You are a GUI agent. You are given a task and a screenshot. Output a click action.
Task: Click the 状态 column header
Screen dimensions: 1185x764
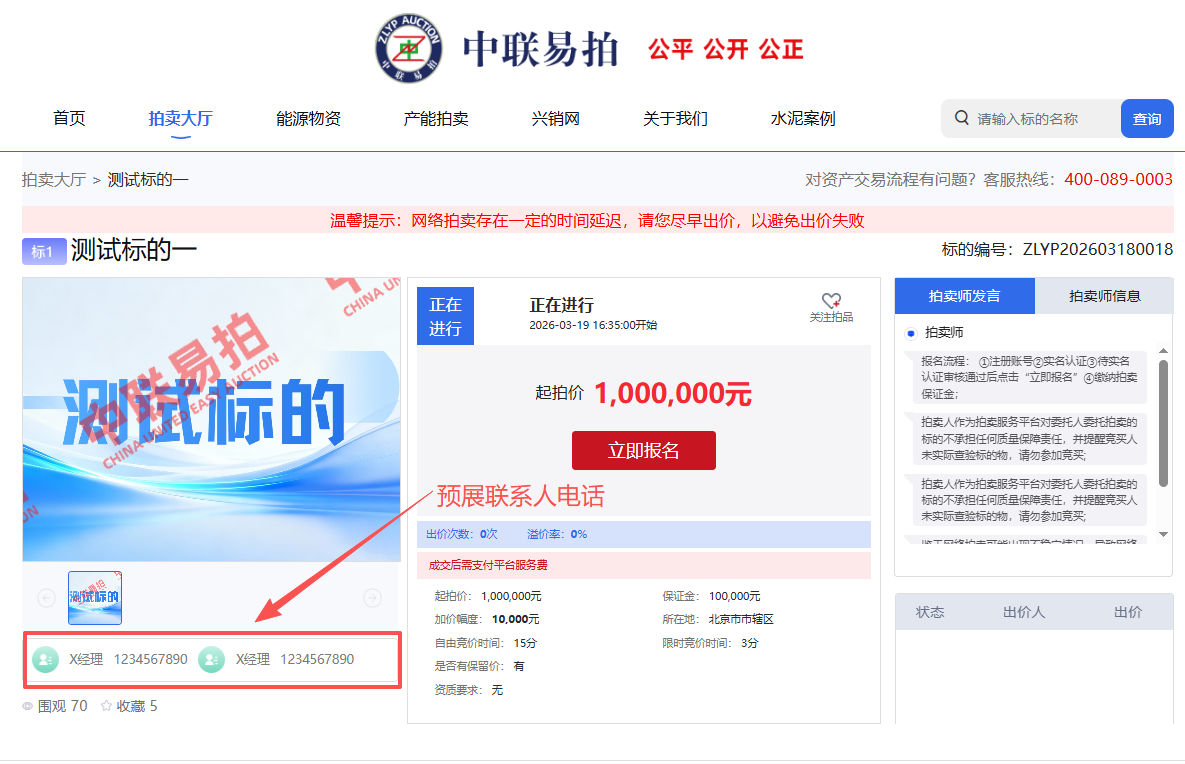point(930,612)
